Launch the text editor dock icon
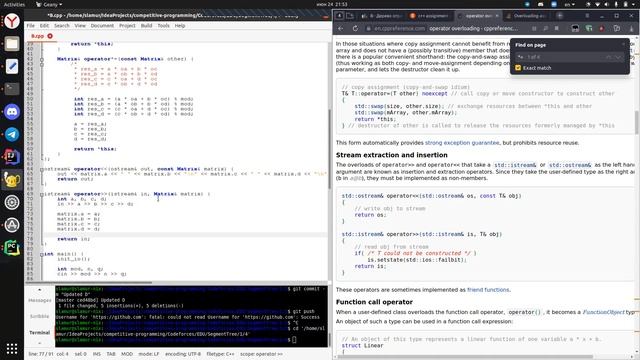The width and height of the screenshot is (640, 360). [x=12, y=66]
